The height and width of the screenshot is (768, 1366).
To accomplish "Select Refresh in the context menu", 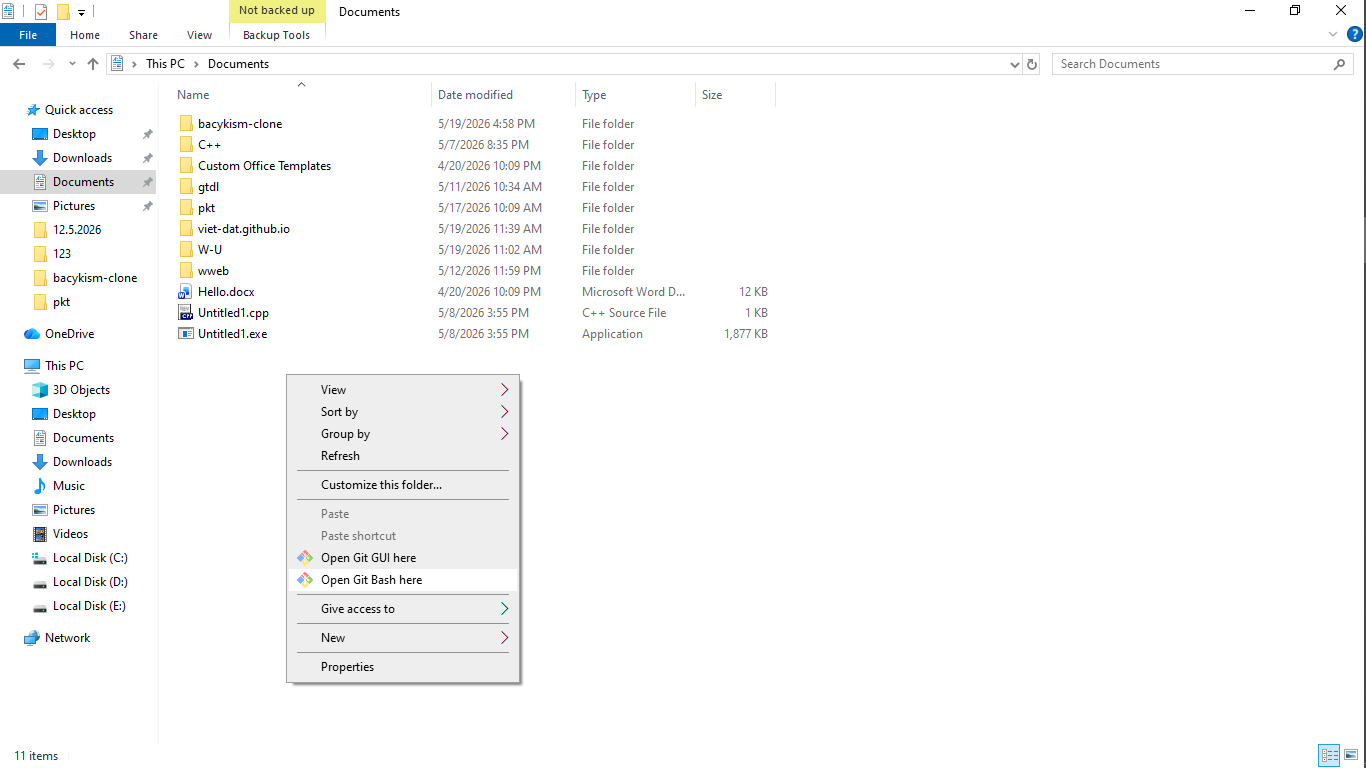I will [x=403, y=456].
